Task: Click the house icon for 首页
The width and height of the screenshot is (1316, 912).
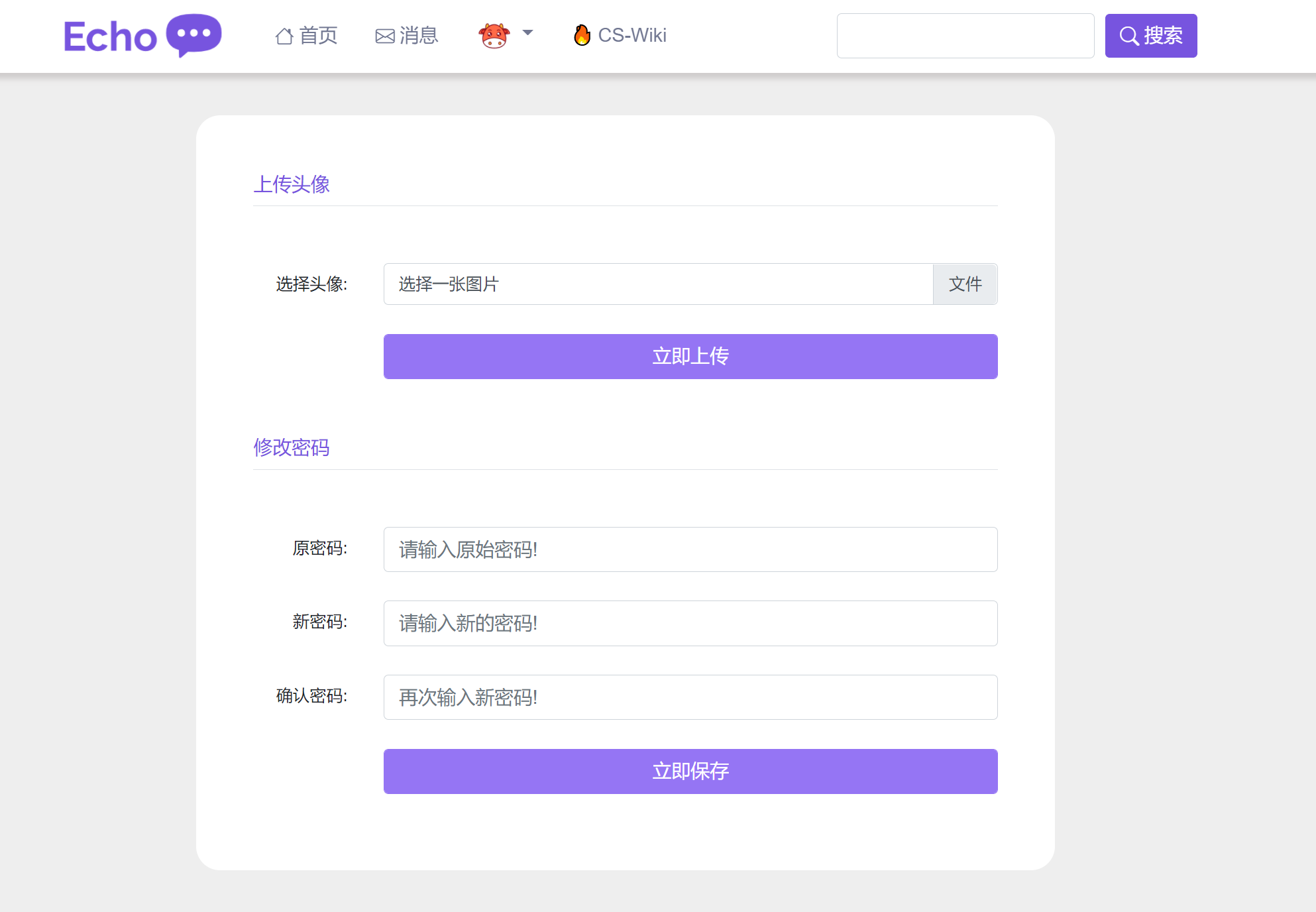Action: (284, 36)
